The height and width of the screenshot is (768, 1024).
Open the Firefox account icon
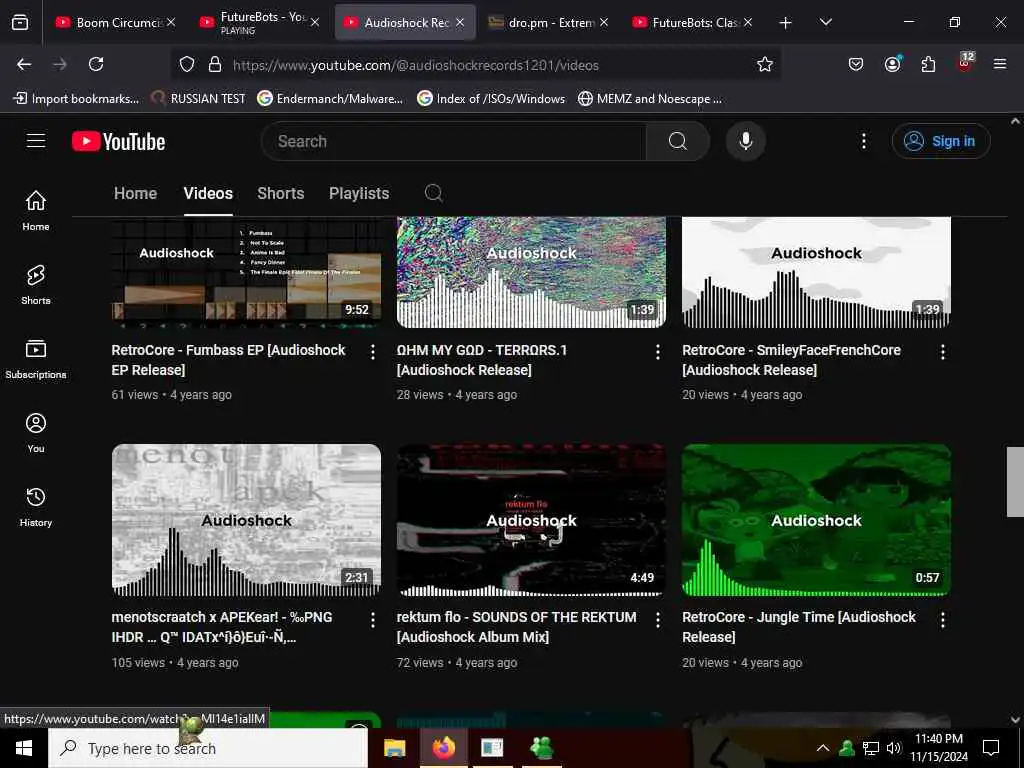[x=892, y=64]
